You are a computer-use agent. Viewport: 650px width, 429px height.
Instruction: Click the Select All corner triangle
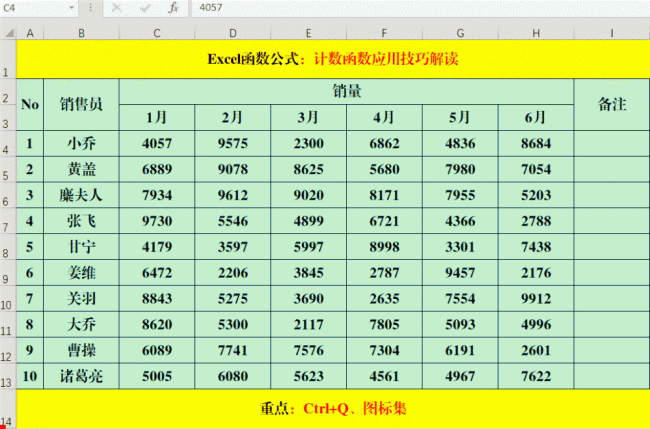pos(9,33)
